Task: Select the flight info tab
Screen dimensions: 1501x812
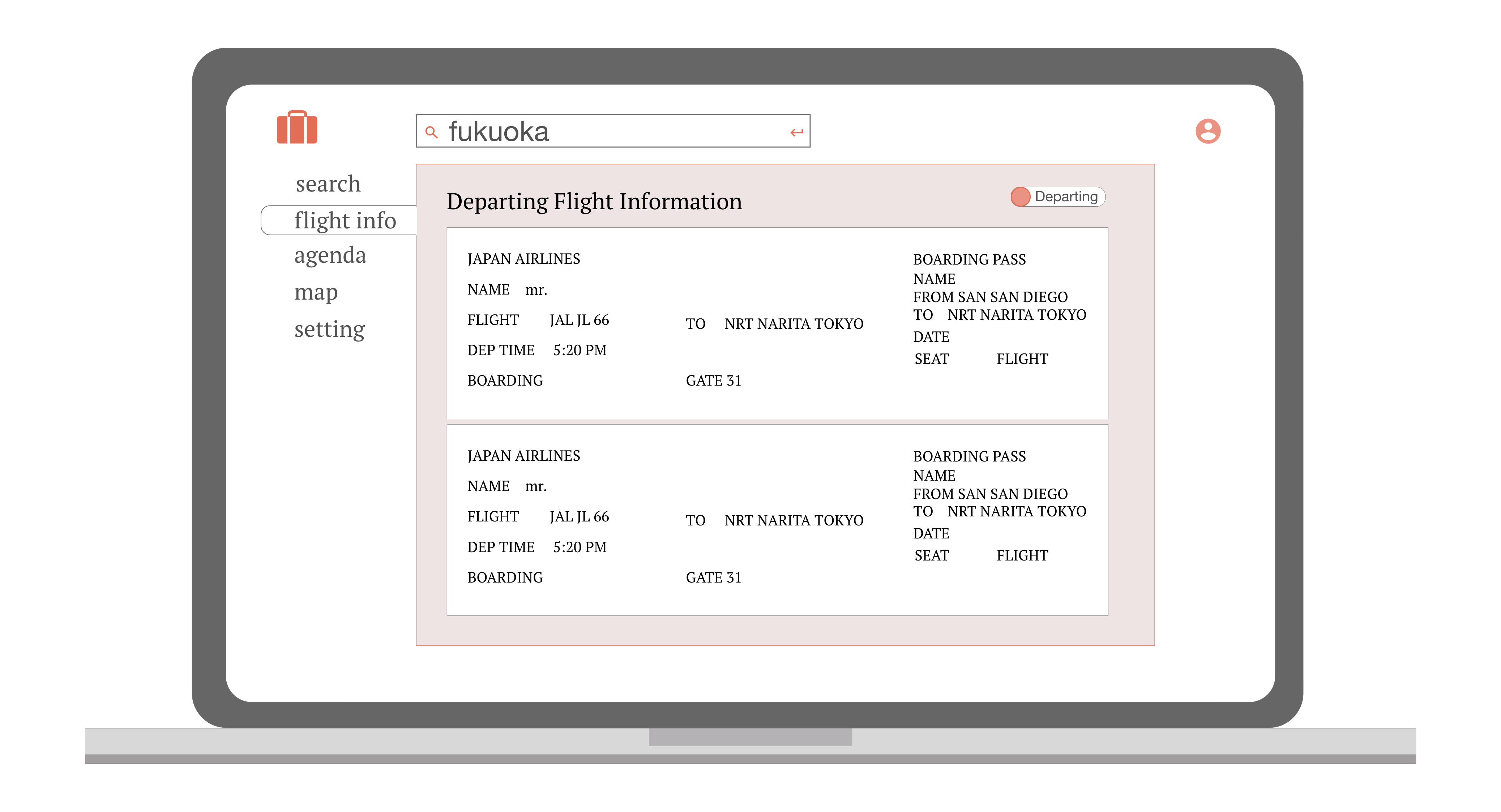Action: coord(339,220)
